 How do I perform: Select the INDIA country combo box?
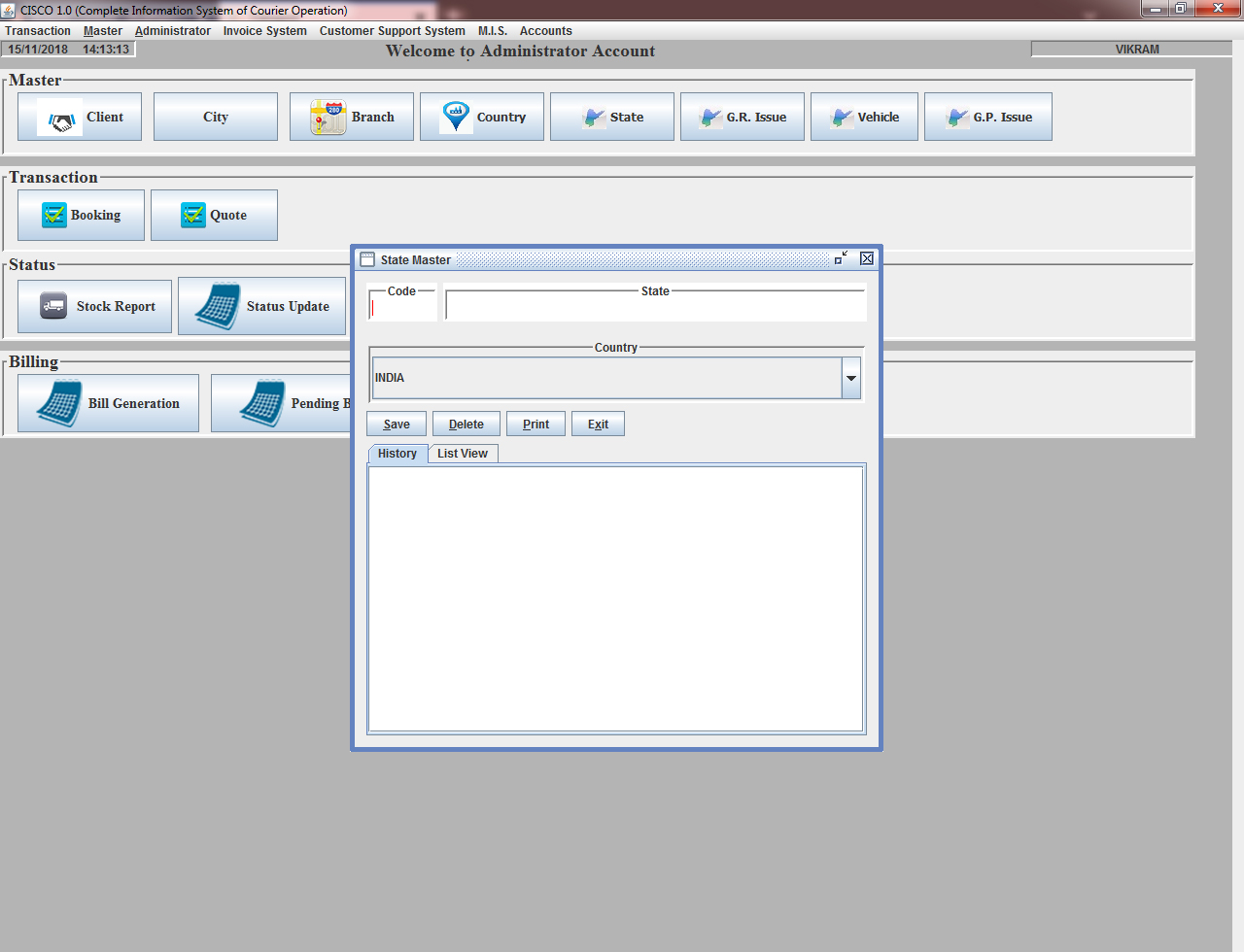(x=616, y=378)
